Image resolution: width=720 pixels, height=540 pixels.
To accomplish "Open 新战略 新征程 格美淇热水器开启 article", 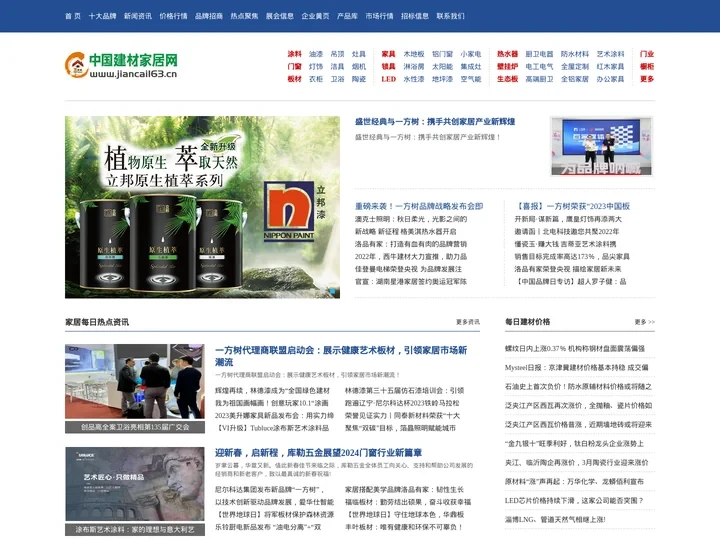I will click(x=405, y=231).
